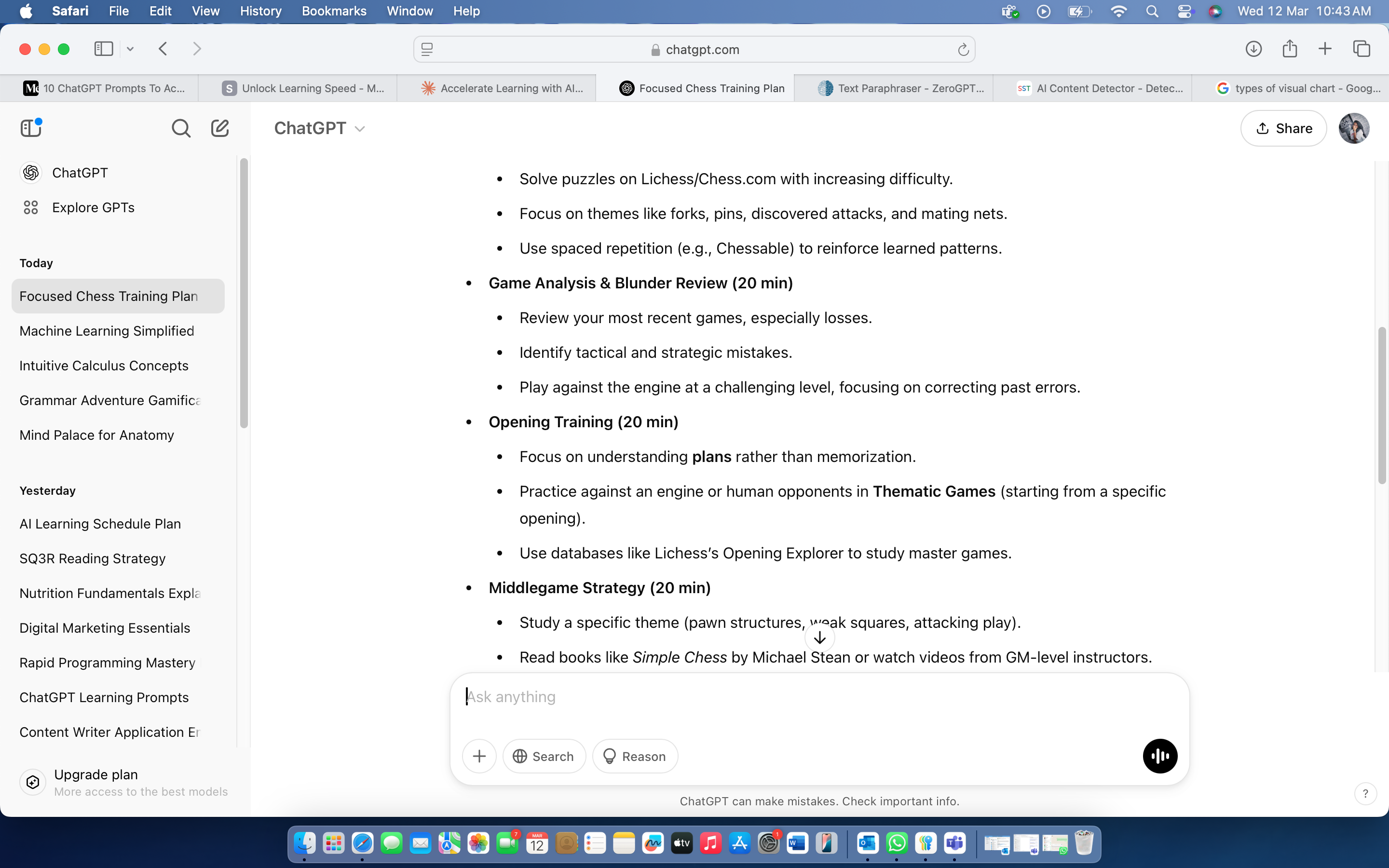The width and height of the screenshot is (1389, 868).
Task: Toggle Safari's sidebar
Action: pos(104,49)
